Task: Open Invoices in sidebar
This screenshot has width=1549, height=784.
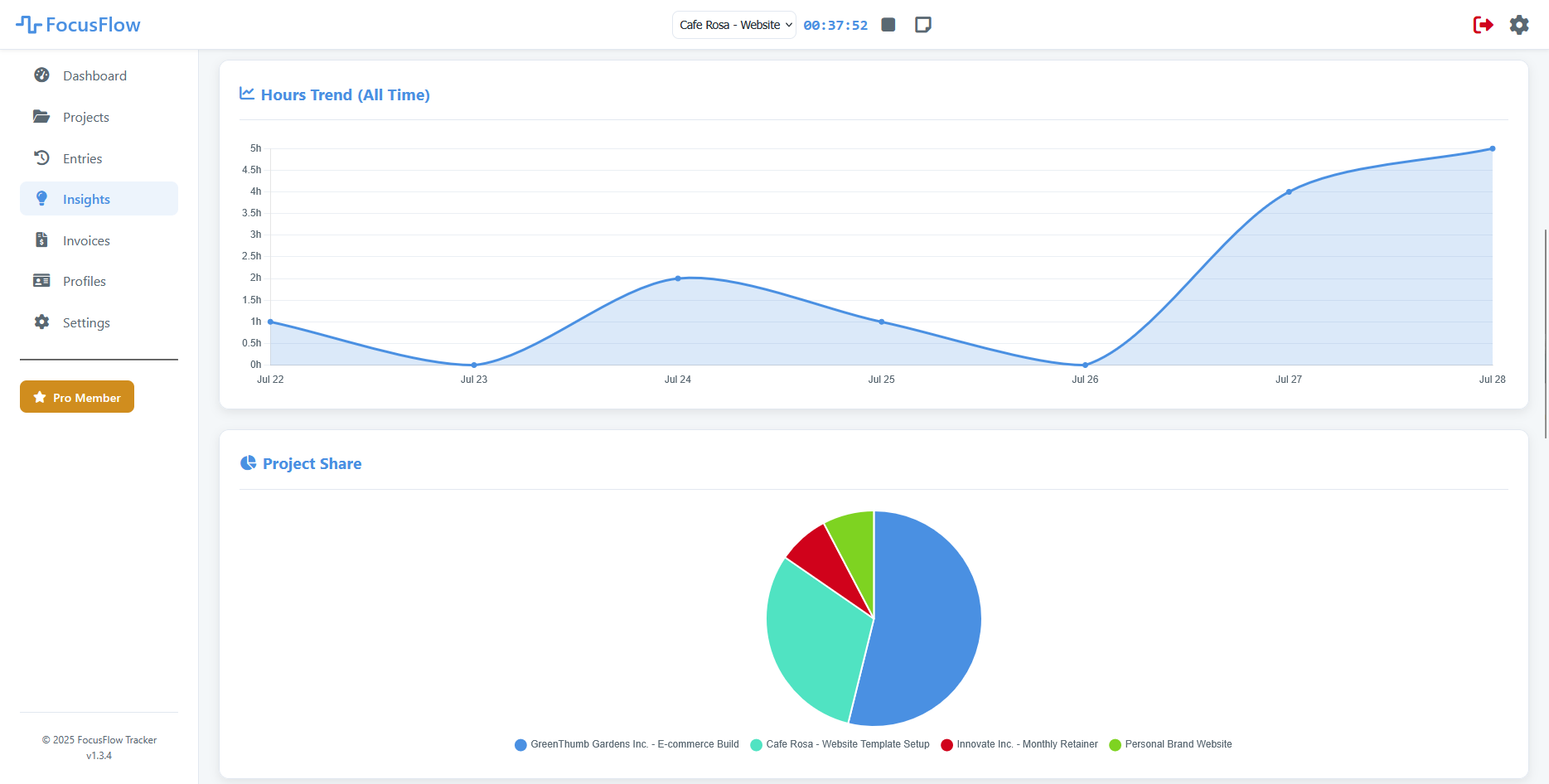Action: coord(99,240)
